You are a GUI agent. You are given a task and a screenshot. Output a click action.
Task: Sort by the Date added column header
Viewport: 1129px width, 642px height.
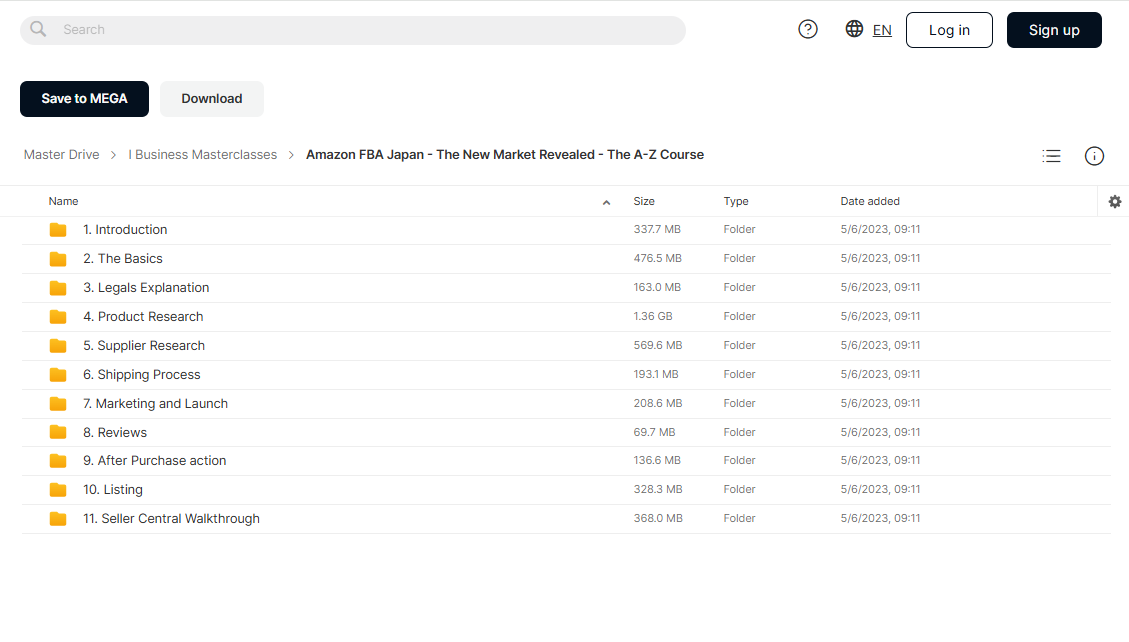click(x=870, y=202)
